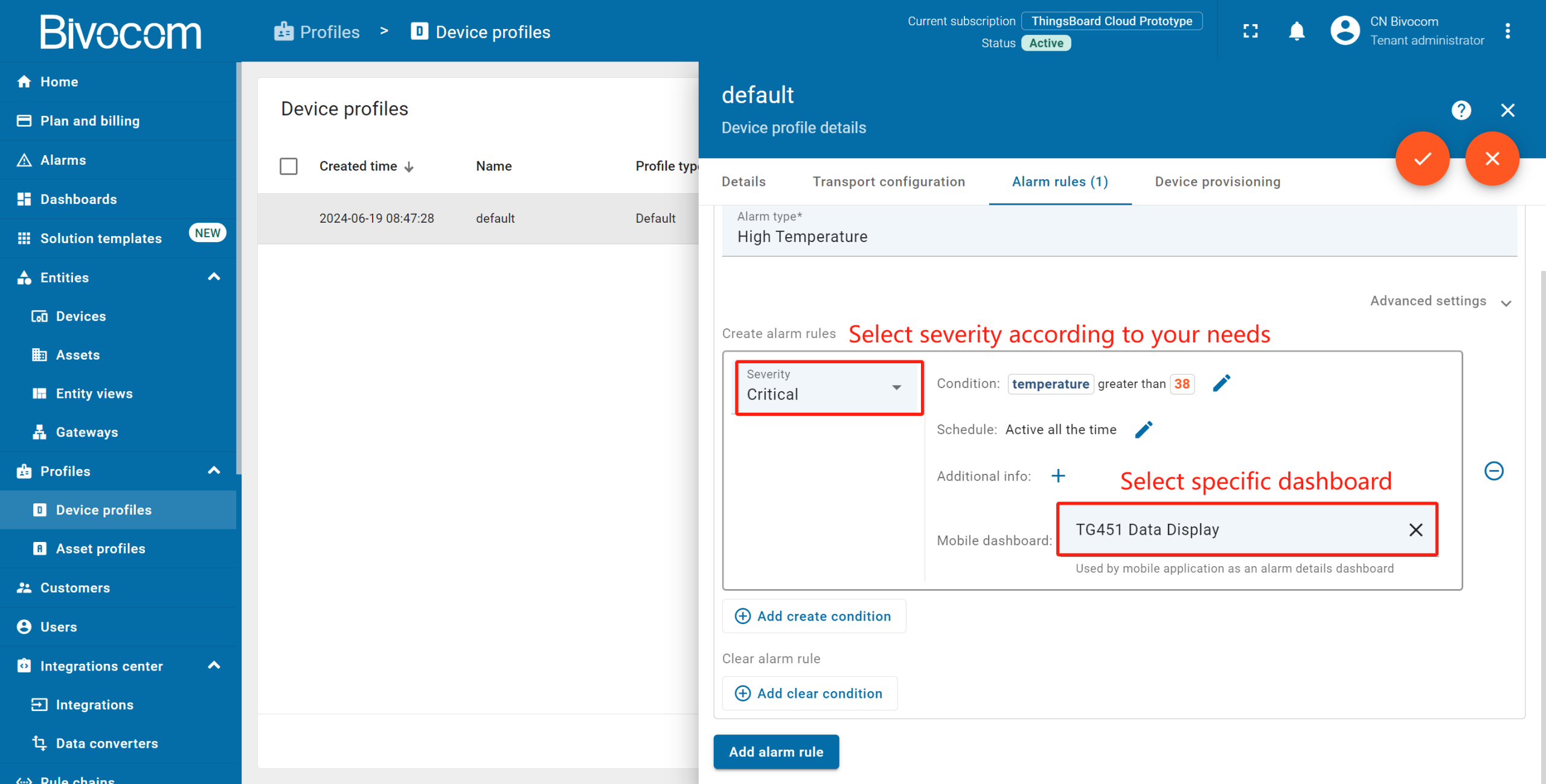The height and width of the screenshot is (784, 1546).
Task: Toggle fullscreen mode icon
Action: 1251,31
